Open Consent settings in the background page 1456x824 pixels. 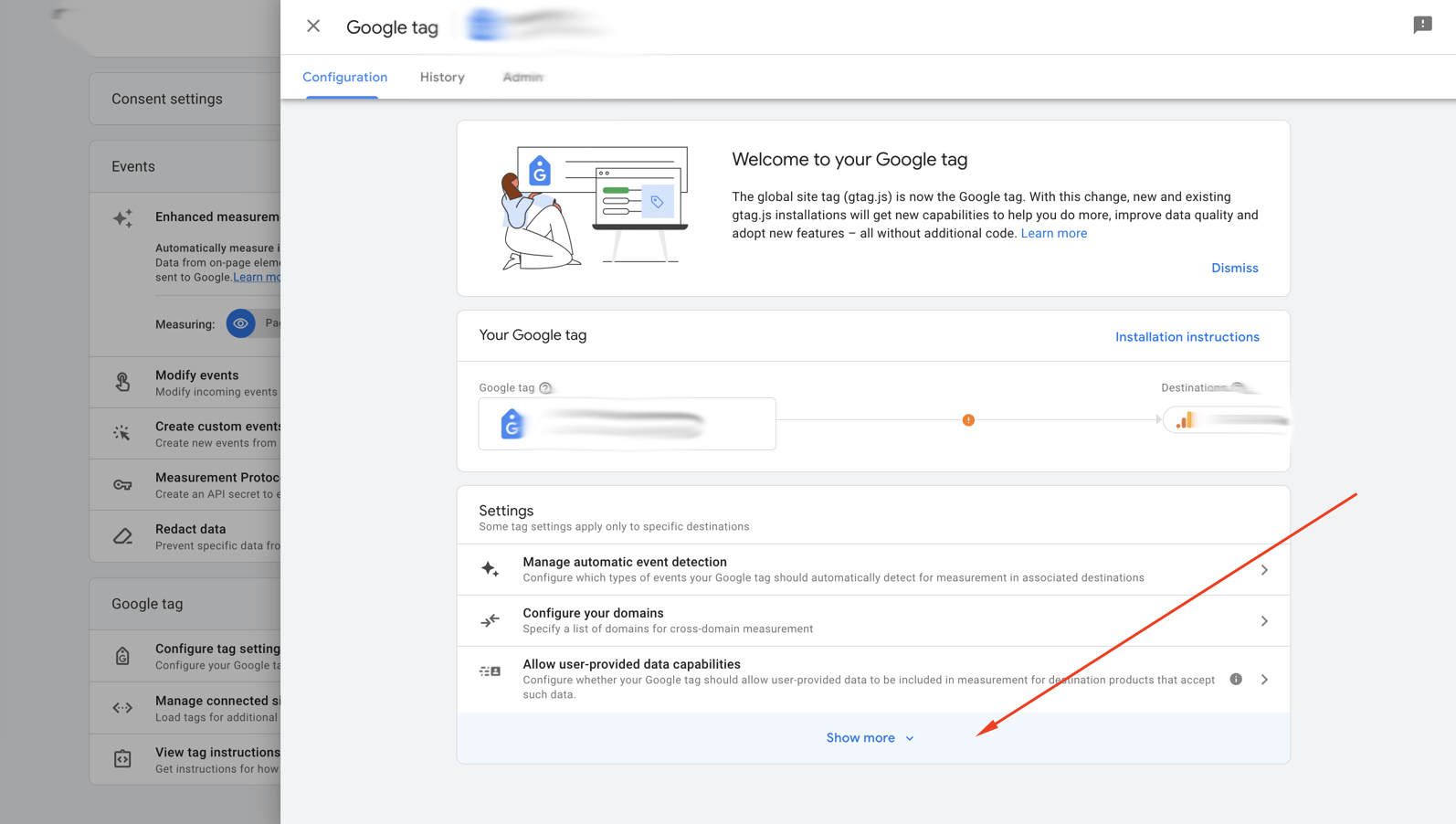[185, 99]
